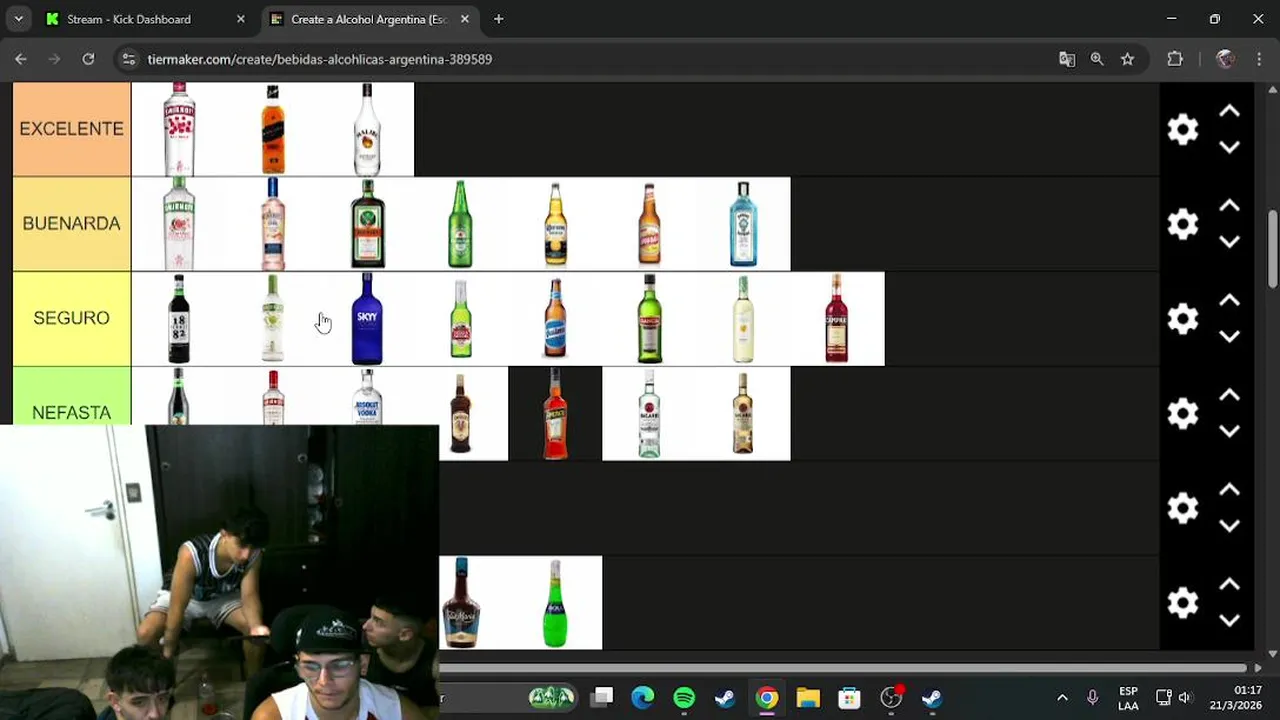
Task: Open Microsoft Store from taskbar
Action: [849, 697]
